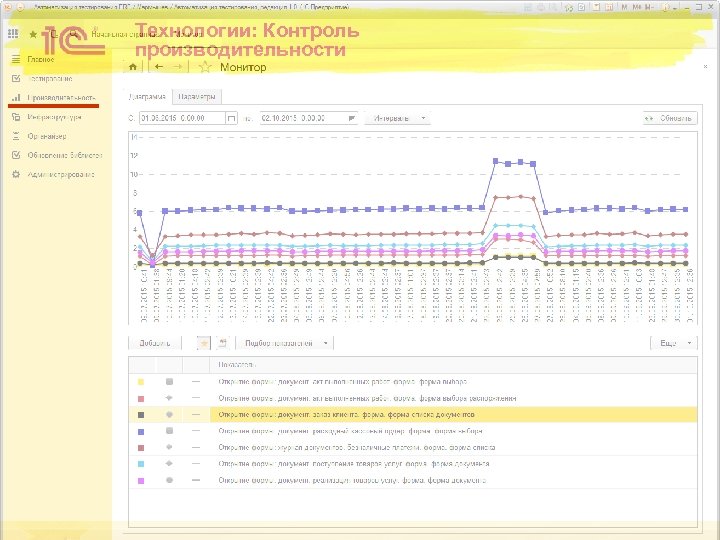Click magenta swatch in реализация товаров услуг row
Screen dimensions: 720x540
[x=141, y=480]
